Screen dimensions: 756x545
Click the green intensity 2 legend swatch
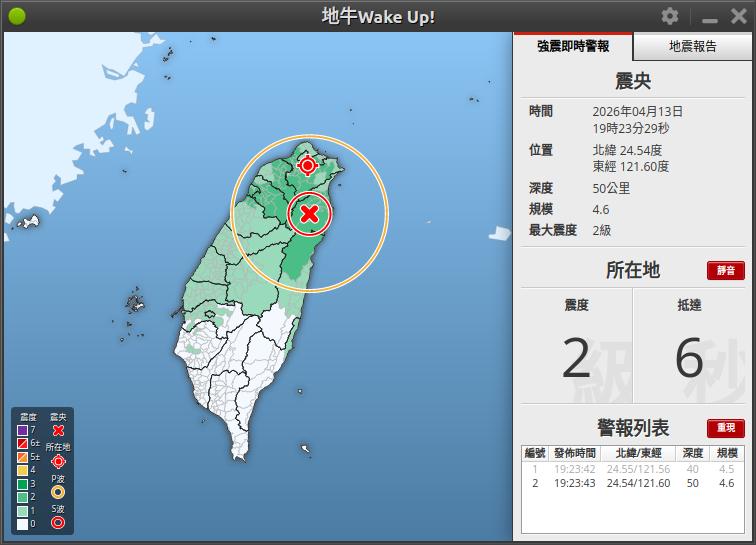tap(22, 497)
